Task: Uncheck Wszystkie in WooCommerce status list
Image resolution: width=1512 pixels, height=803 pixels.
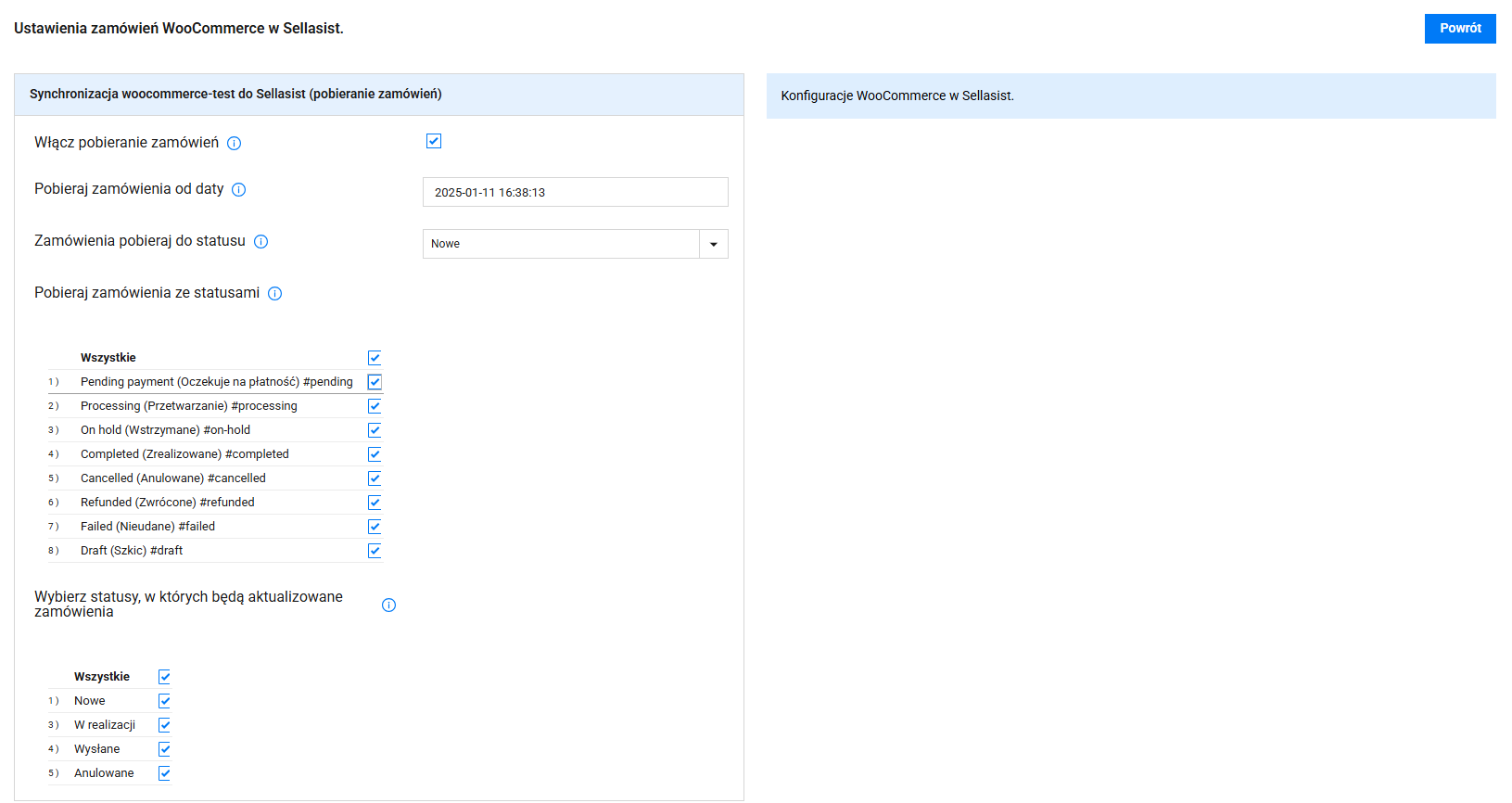Action: coord(375,358)
